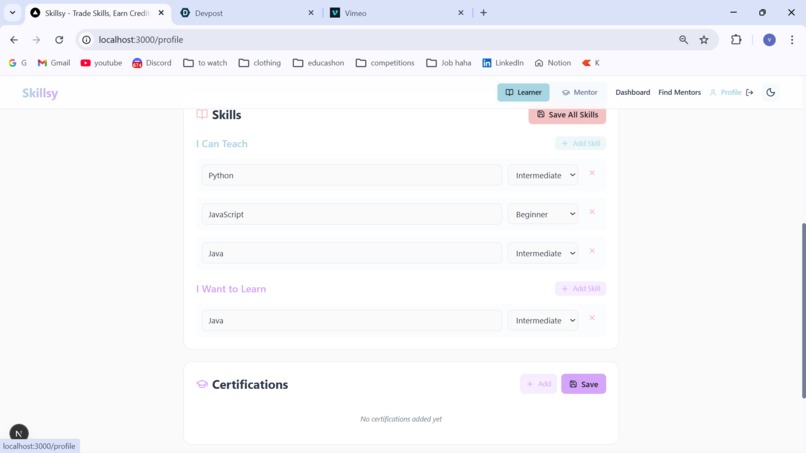806x453 pixels.
Task: Open level dropdown for teachable Java
Action: 543,253
